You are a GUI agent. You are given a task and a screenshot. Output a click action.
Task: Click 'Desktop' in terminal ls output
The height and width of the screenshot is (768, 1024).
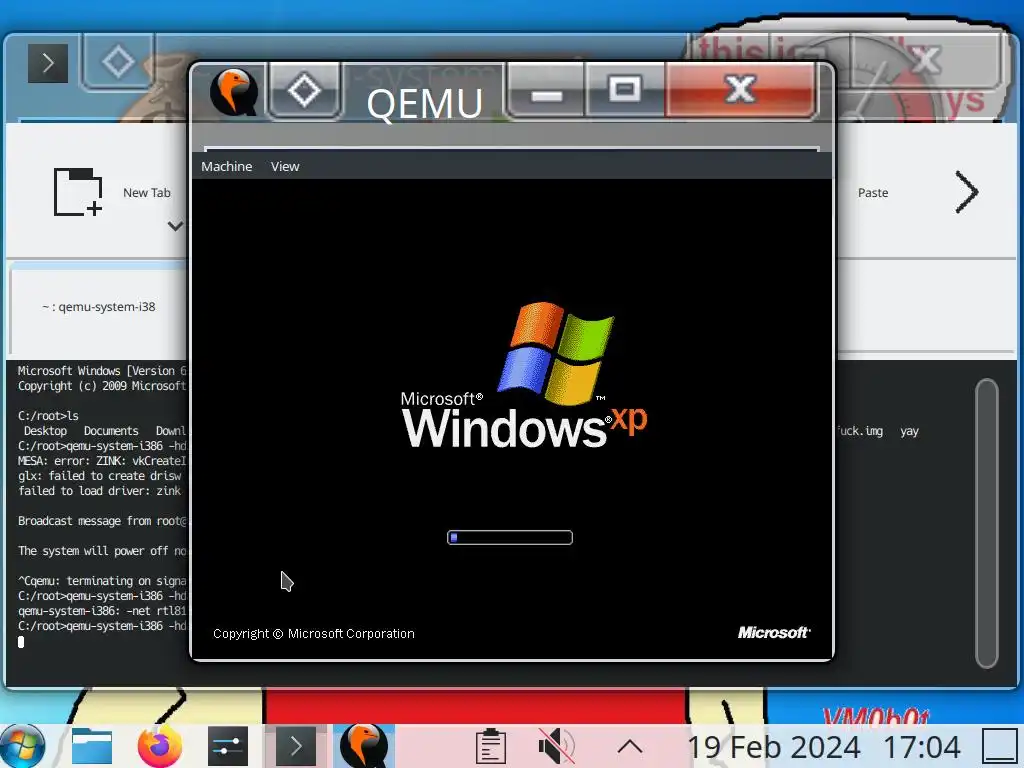point(45,431)
